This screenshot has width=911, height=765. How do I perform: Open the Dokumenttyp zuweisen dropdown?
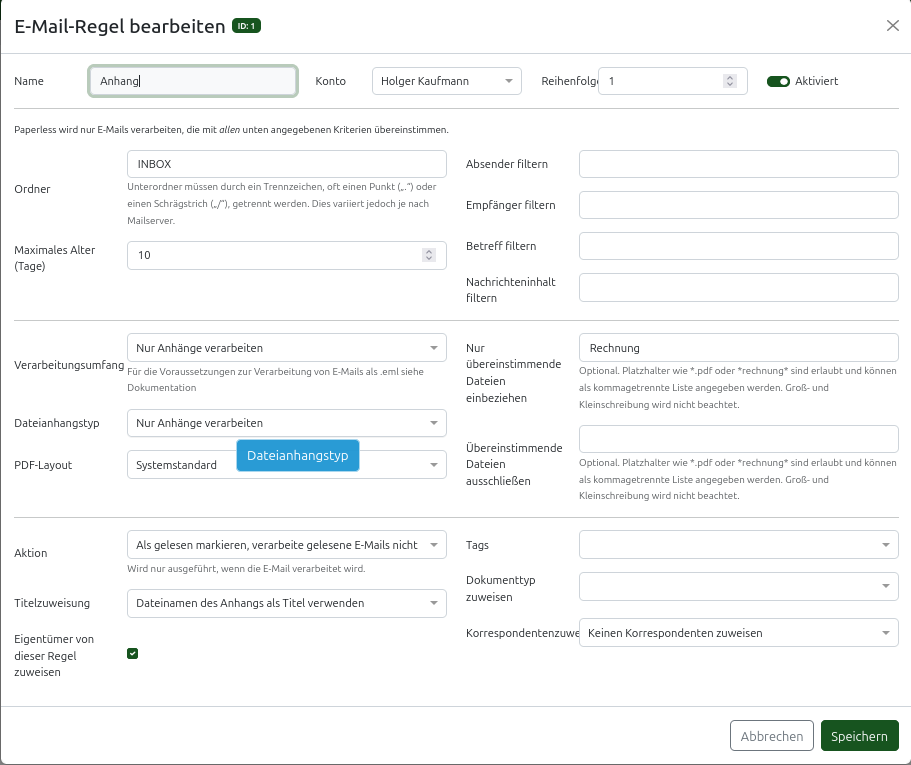[738, 585]
